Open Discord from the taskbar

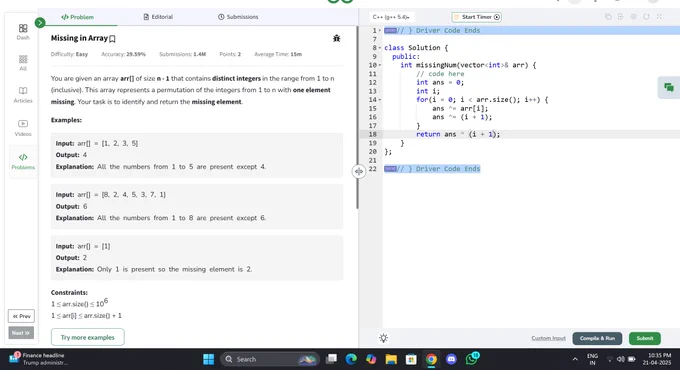(x=451, y=359)
